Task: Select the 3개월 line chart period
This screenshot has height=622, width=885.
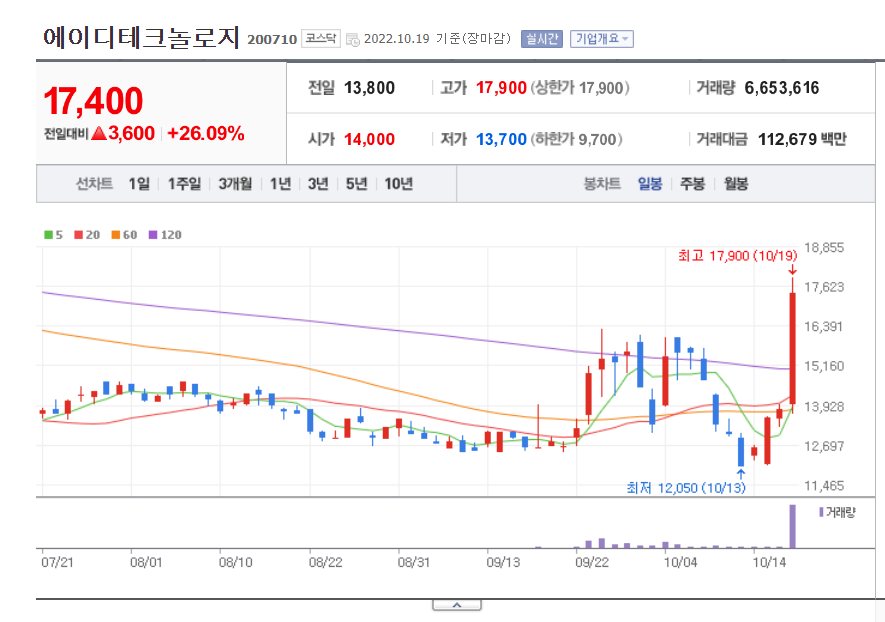Action: (235, 183)
